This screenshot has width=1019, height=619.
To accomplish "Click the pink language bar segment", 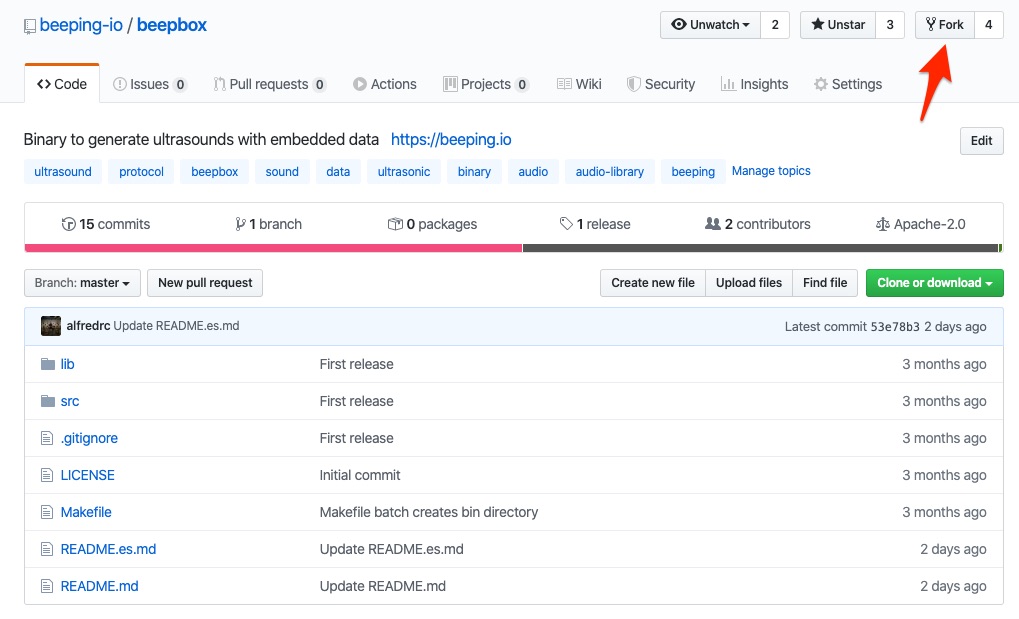I will tap(273, 248).
